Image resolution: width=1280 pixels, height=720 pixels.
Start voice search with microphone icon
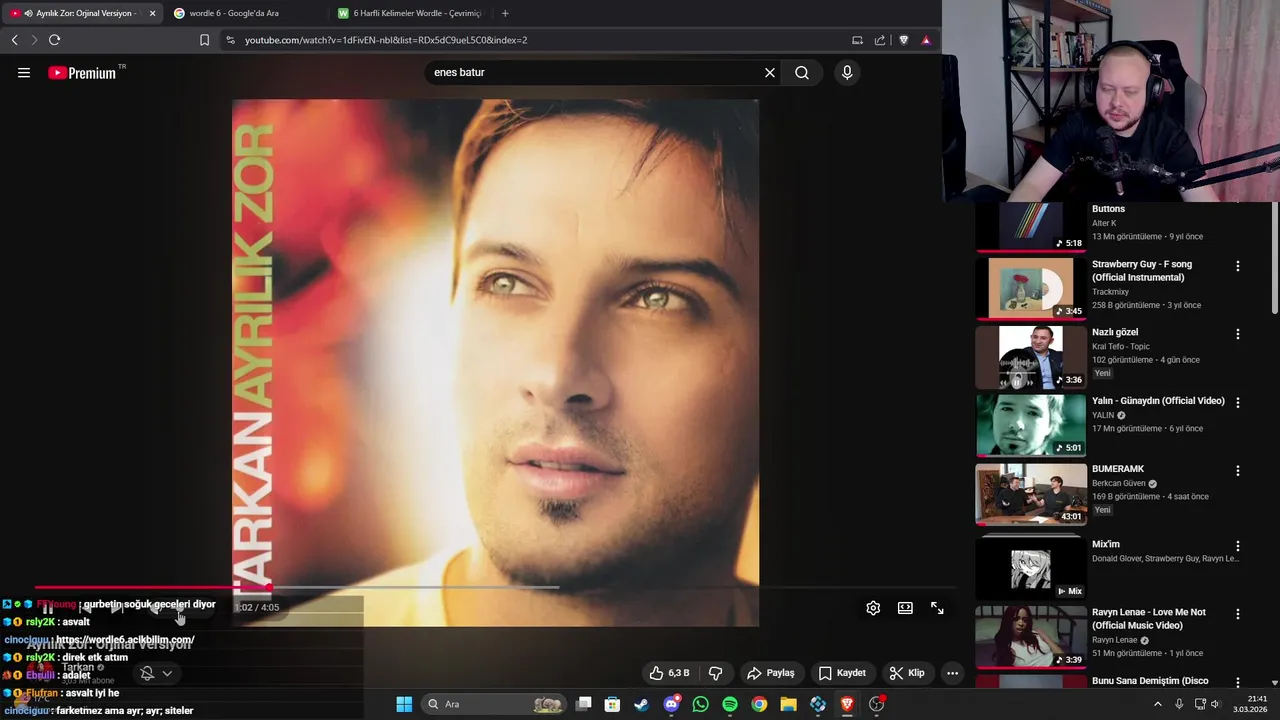tap(847, 73)
